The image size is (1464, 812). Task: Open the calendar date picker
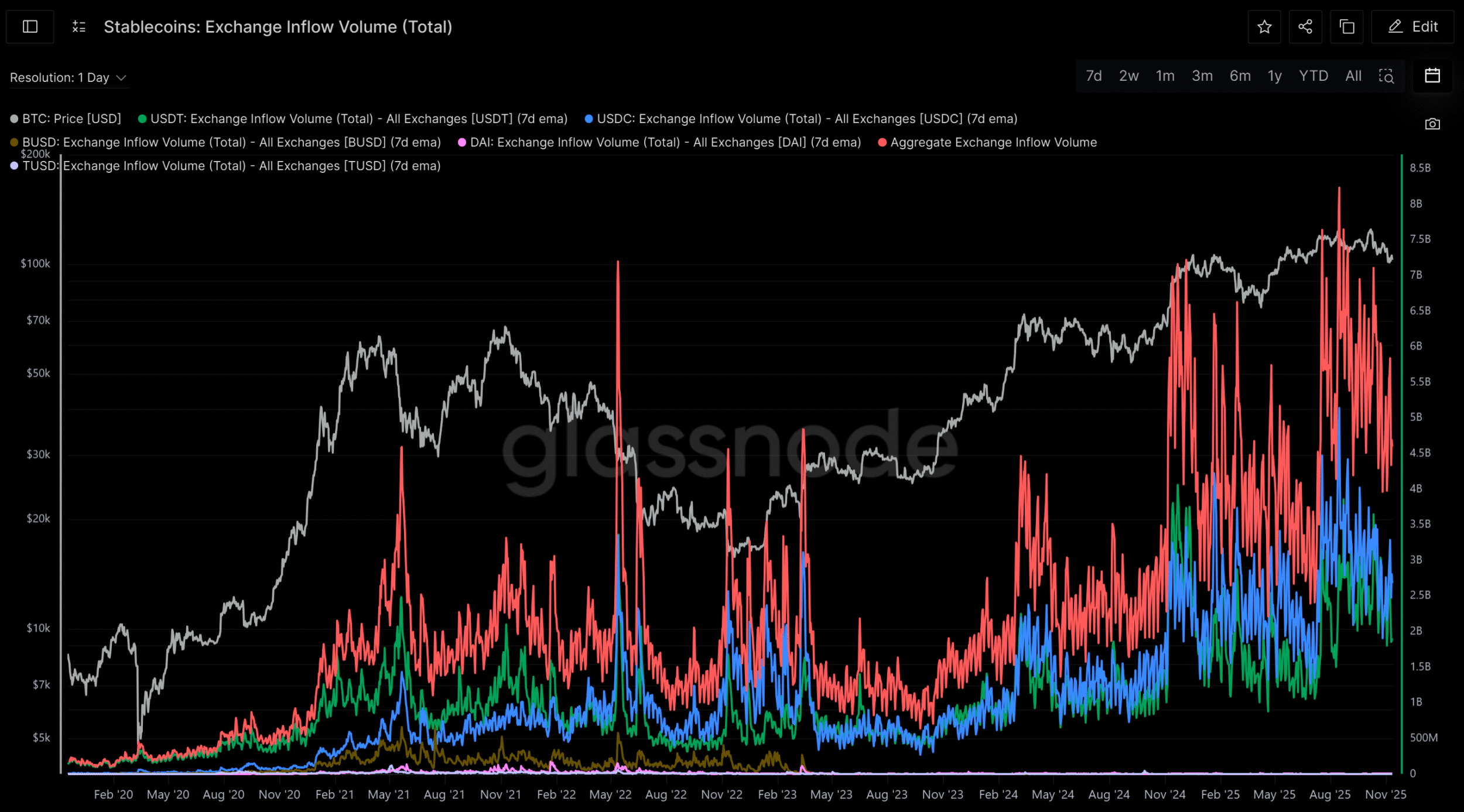(x=1432, y=76)
